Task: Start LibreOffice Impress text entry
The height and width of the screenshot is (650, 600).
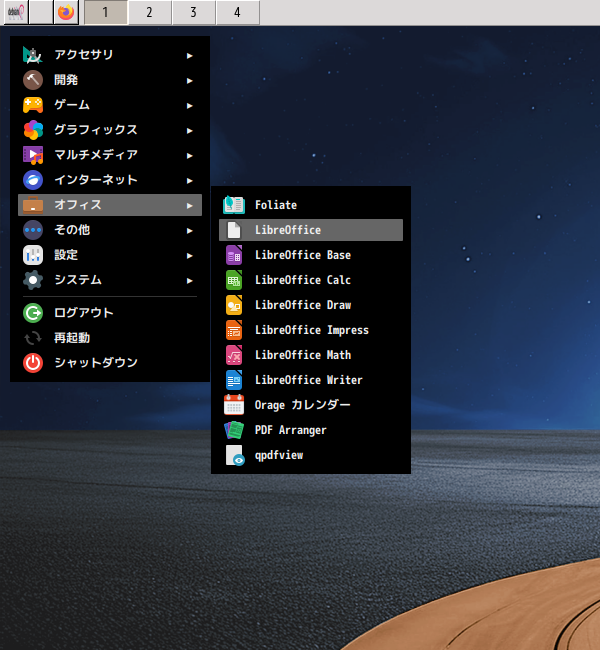Action: [312, 330]
